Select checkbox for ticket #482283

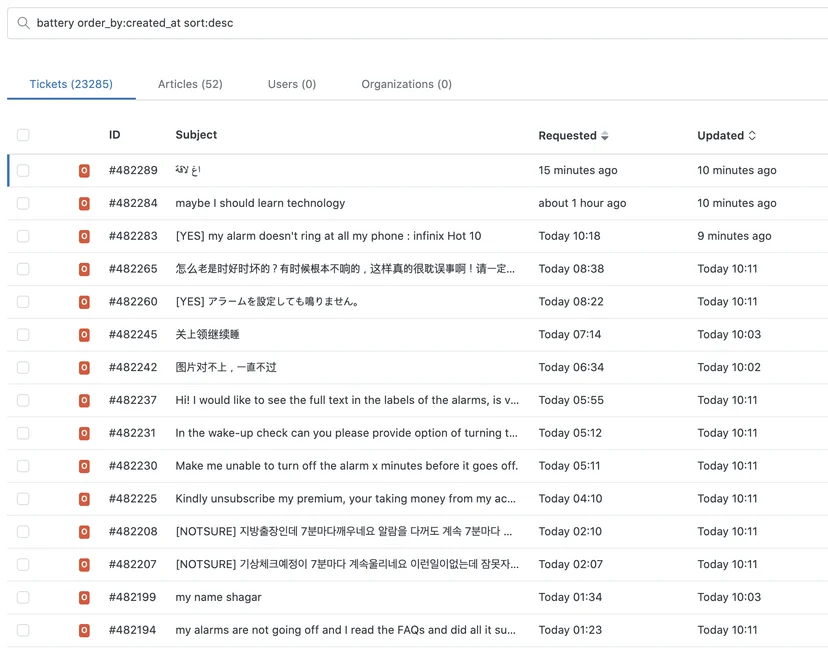point(23,236)
